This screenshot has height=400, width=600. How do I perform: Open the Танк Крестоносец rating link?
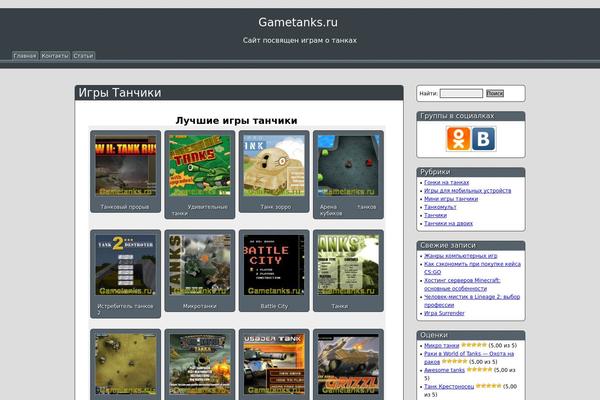point(449,387)
